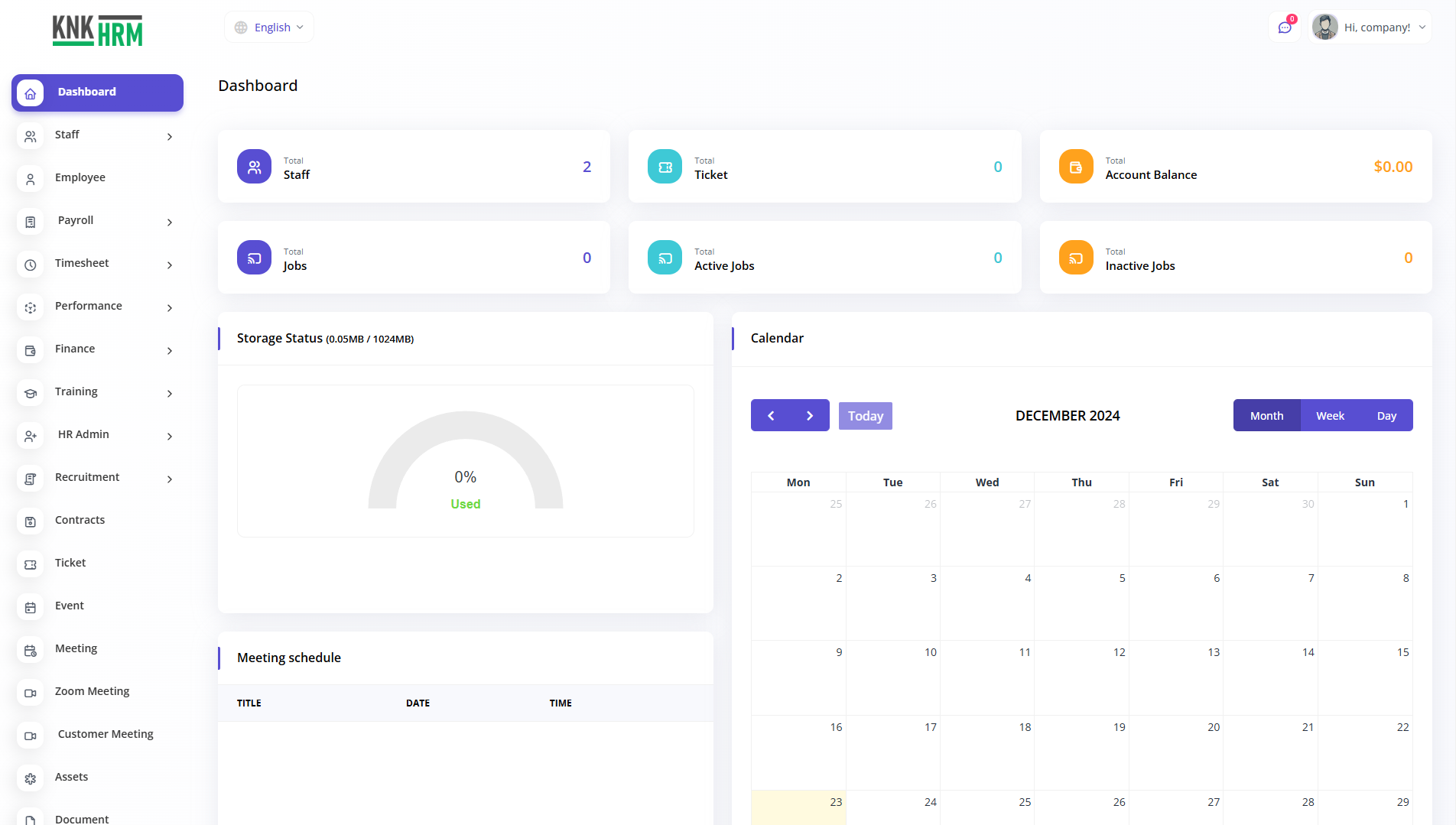Click the Total Ticket card icon
Screen dimensions: 1456x825
665,167
